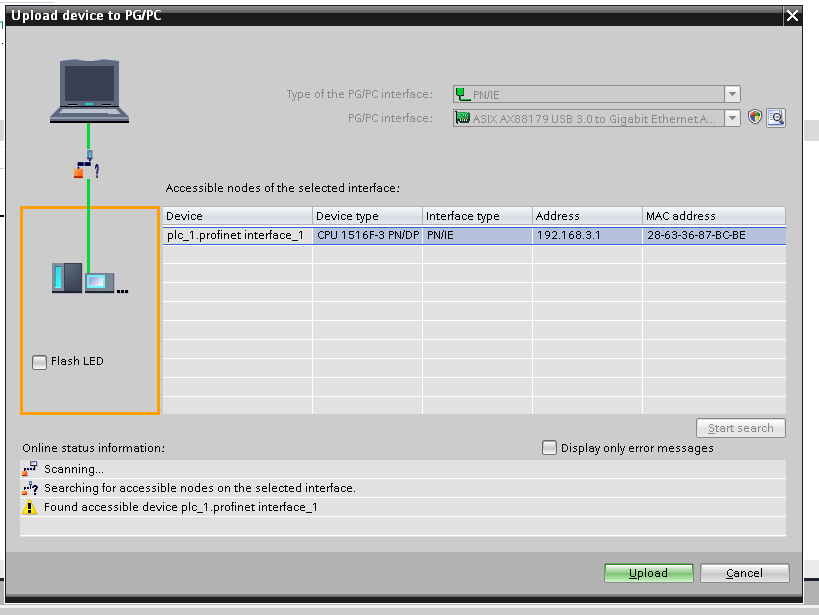Image resolution: width=819 pixels, height=615 pixels.
Task: Select the Scanning... status message
Action: pos(403,469)
